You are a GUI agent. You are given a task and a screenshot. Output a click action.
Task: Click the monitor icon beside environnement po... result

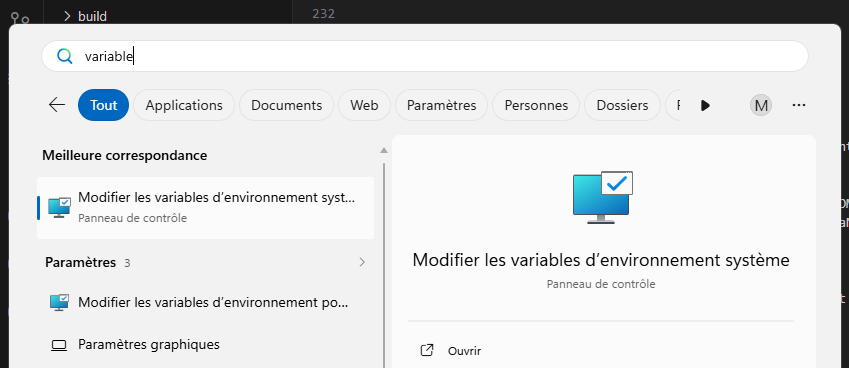[x=59, y=303]
